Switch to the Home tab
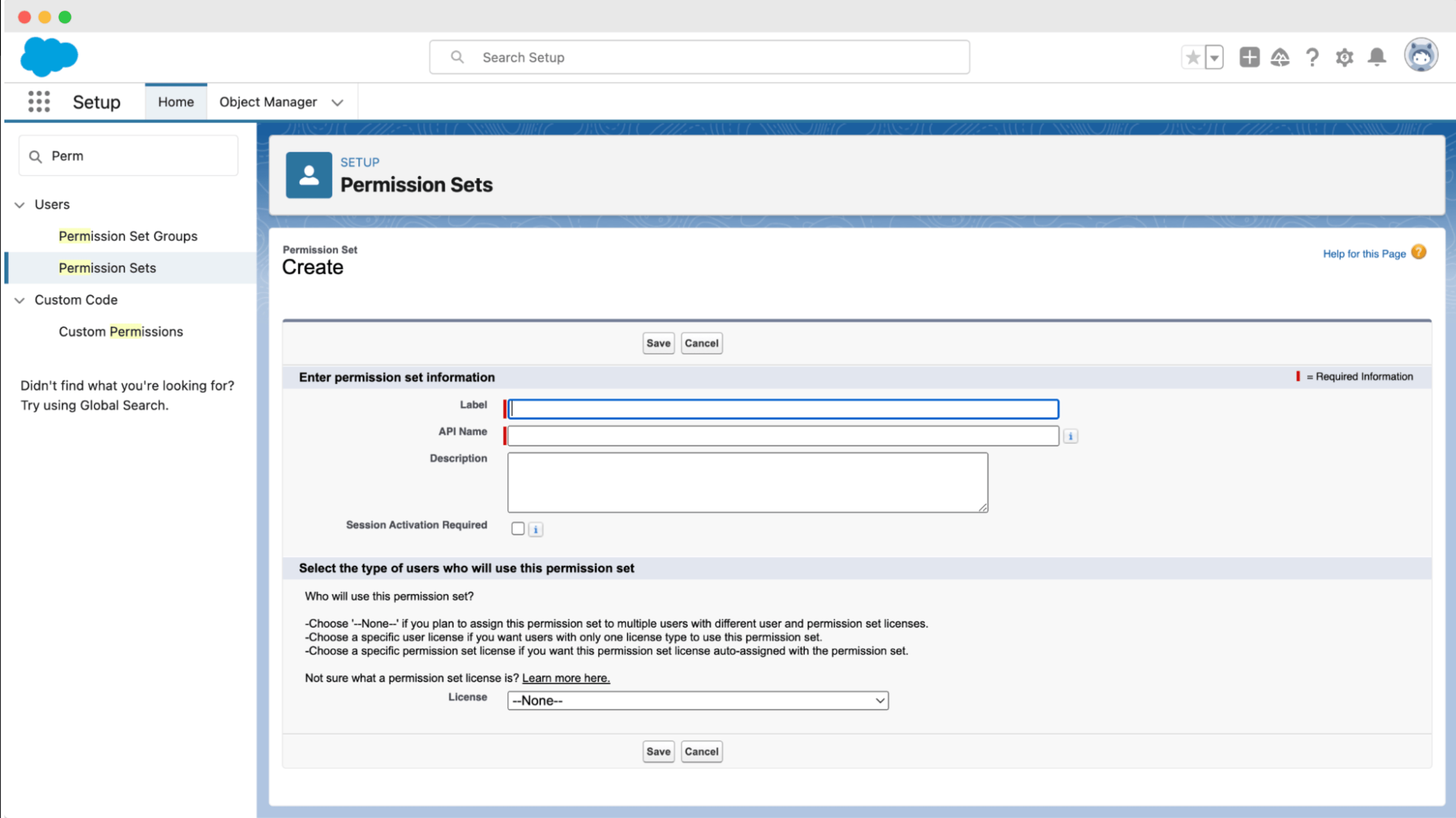This screenshot has width=1456, height=818. (x=176, y=102)
